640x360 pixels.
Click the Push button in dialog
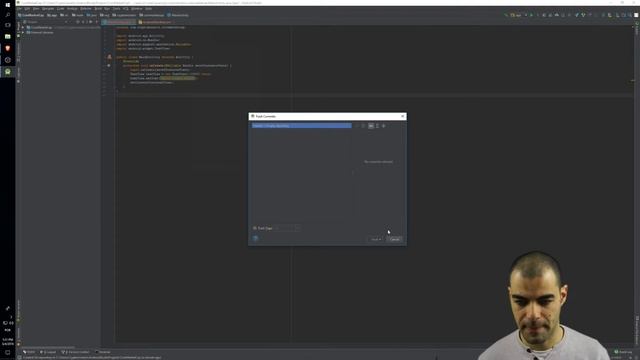tap(376, 239)
